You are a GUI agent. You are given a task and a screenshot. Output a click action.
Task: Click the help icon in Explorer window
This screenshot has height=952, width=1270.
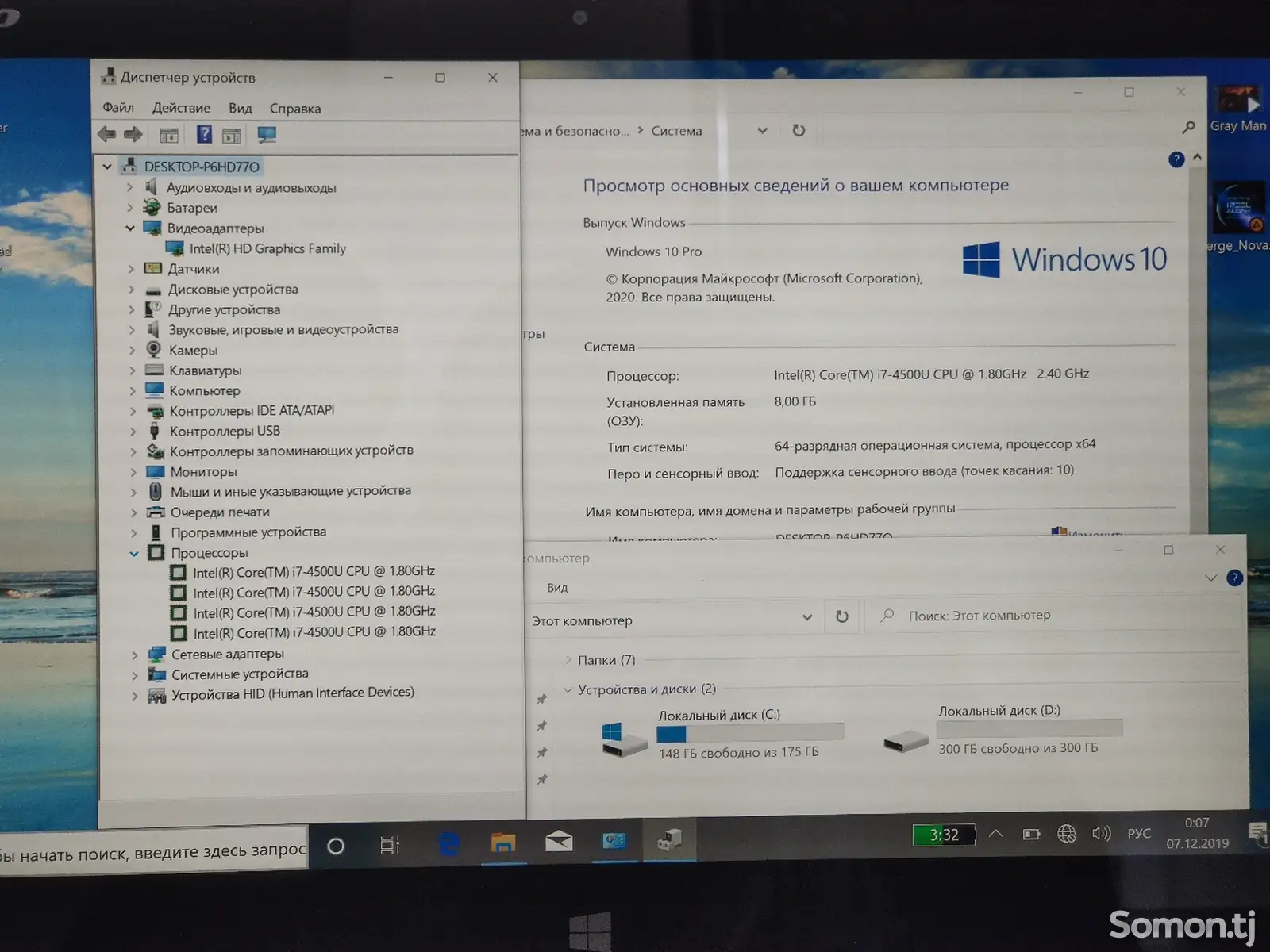point(1234,578)
